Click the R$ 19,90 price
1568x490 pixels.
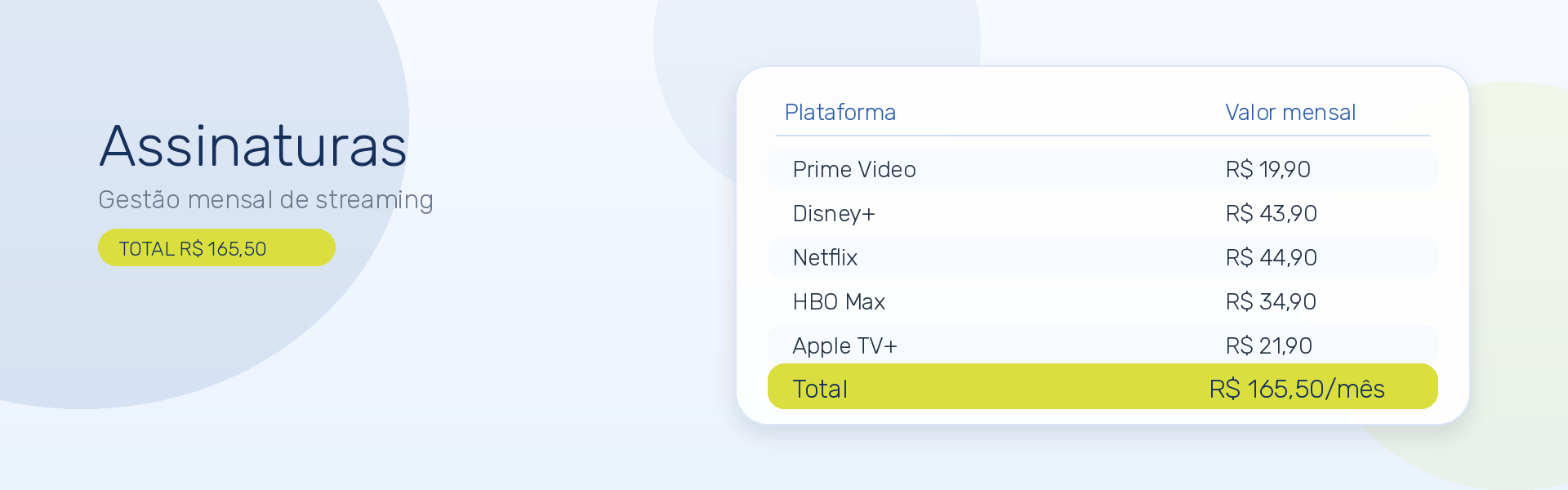click(x=1267, y=169)
